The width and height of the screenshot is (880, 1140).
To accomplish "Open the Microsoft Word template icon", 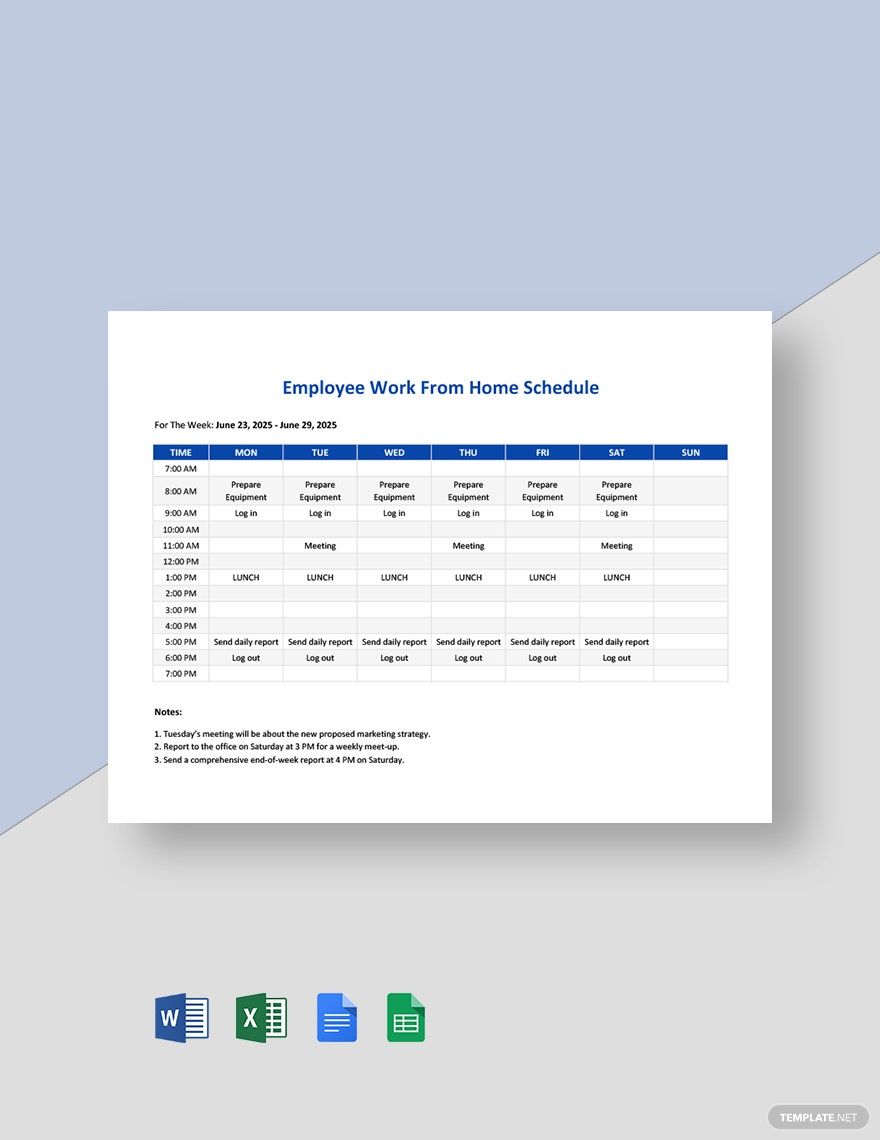I will (x=180, y=1017).
